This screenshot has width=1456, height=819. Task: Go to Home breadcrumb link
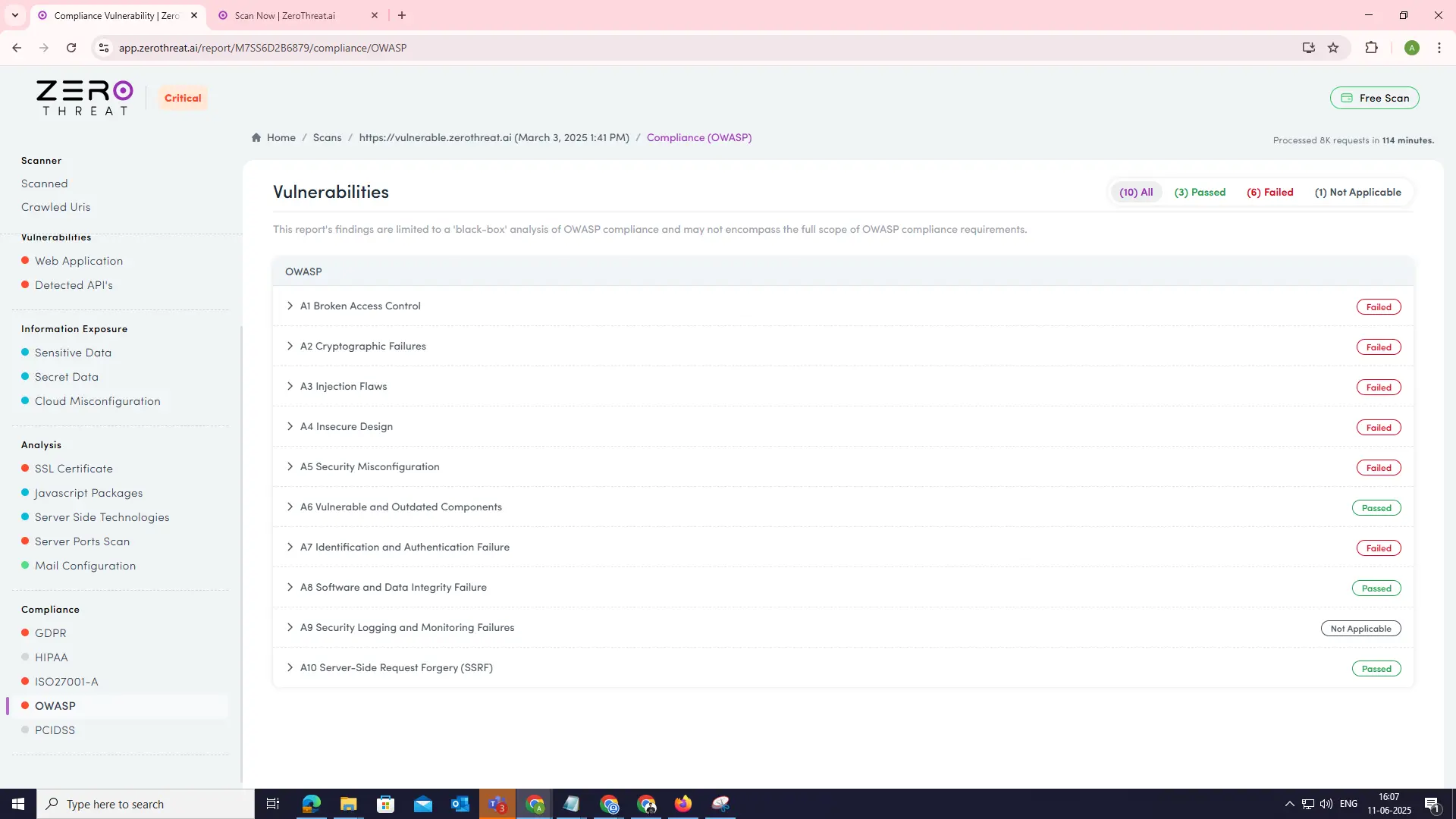point(281,137)
